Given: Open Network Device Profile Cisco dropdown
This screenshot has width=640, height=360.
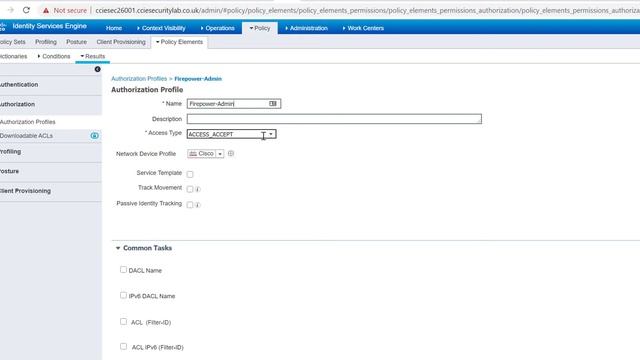Looking at the screenshot, I should (220, 154).
